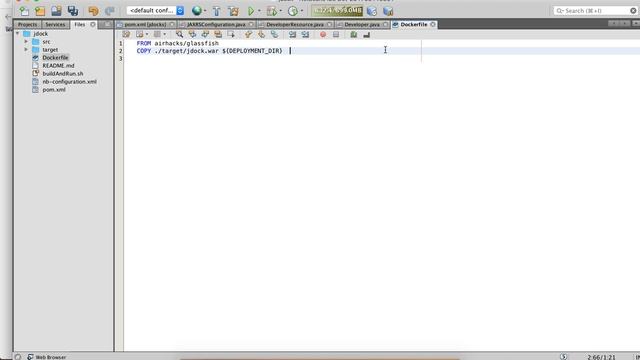Close the Developer.java editor tab

[385, 24]
